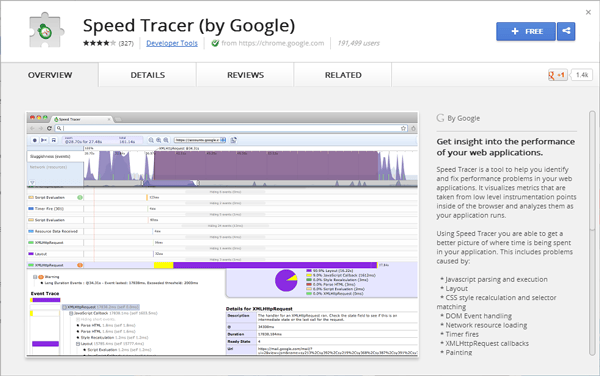Click the green verified checkmark icon
The height and width of the screenshot is (376, 600).
(x=215, y=43)
